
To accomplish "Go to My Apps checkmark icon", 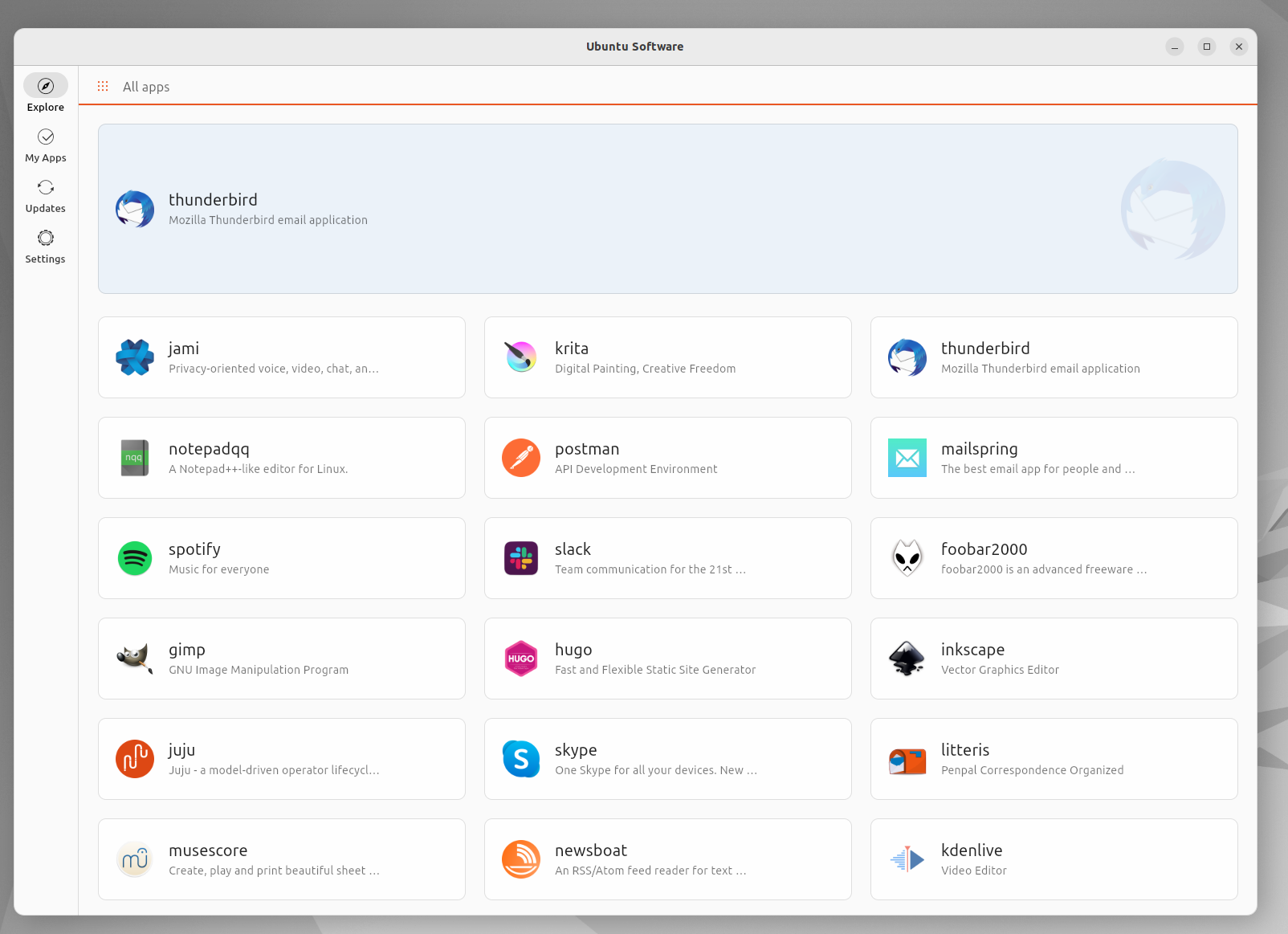I will point(46,137).
